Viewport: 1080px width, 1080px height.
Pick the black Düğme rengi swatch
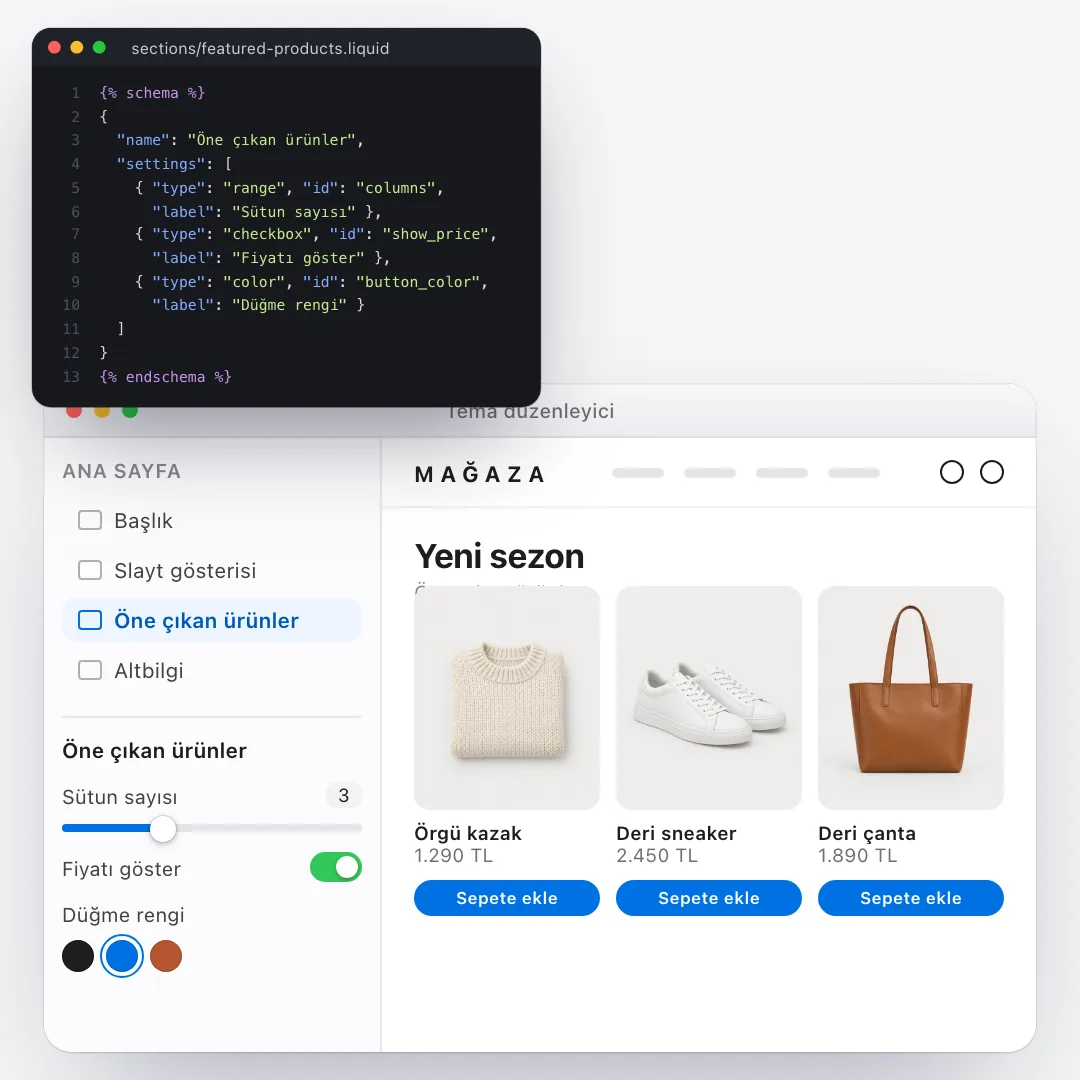[x=78, y=956]
